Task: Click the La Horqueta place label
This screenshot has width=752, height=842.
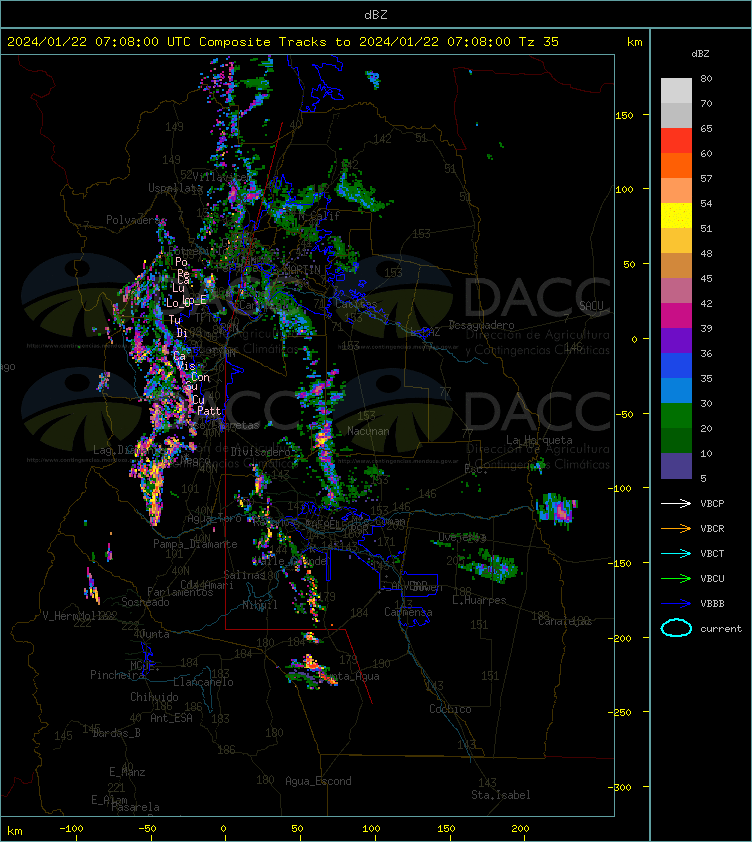Action: pyautogui.click(x=539, y=440)
